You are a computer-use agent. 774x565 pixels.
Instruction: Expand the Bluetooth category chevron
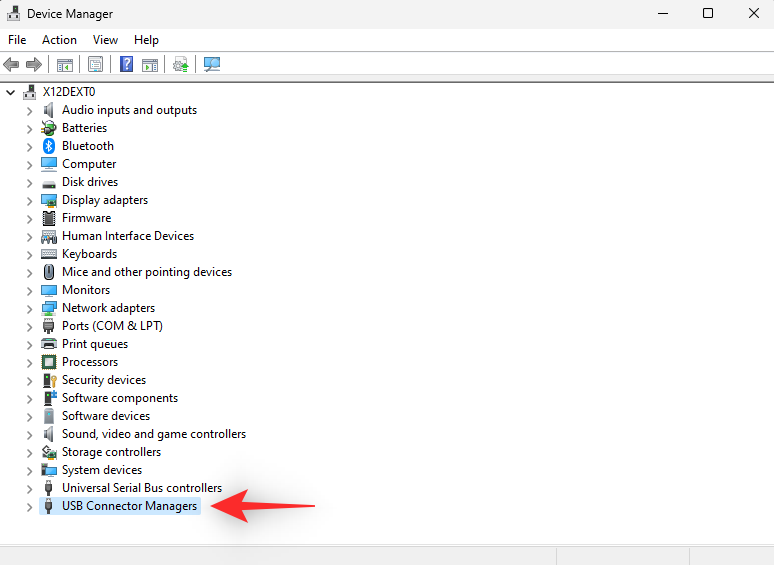[x=29, y=147]
